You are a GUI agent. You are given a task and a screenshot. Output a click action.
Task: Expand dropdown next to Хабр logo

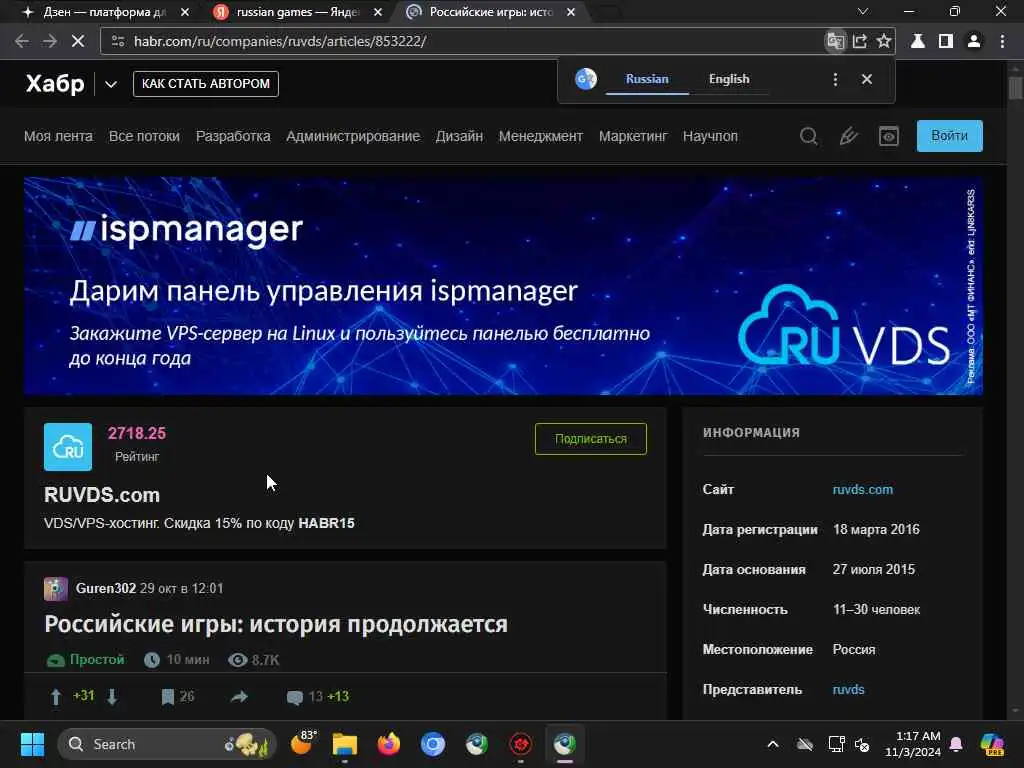tap(111, 84)
